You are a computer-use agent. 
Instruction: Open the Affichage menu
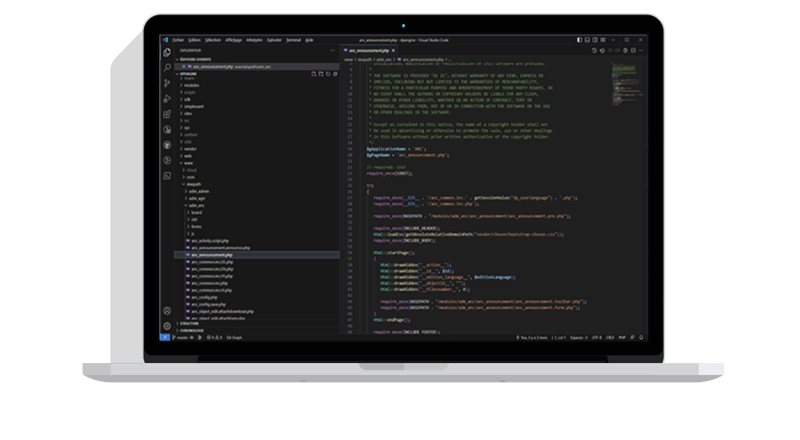(x=233, y=40)
